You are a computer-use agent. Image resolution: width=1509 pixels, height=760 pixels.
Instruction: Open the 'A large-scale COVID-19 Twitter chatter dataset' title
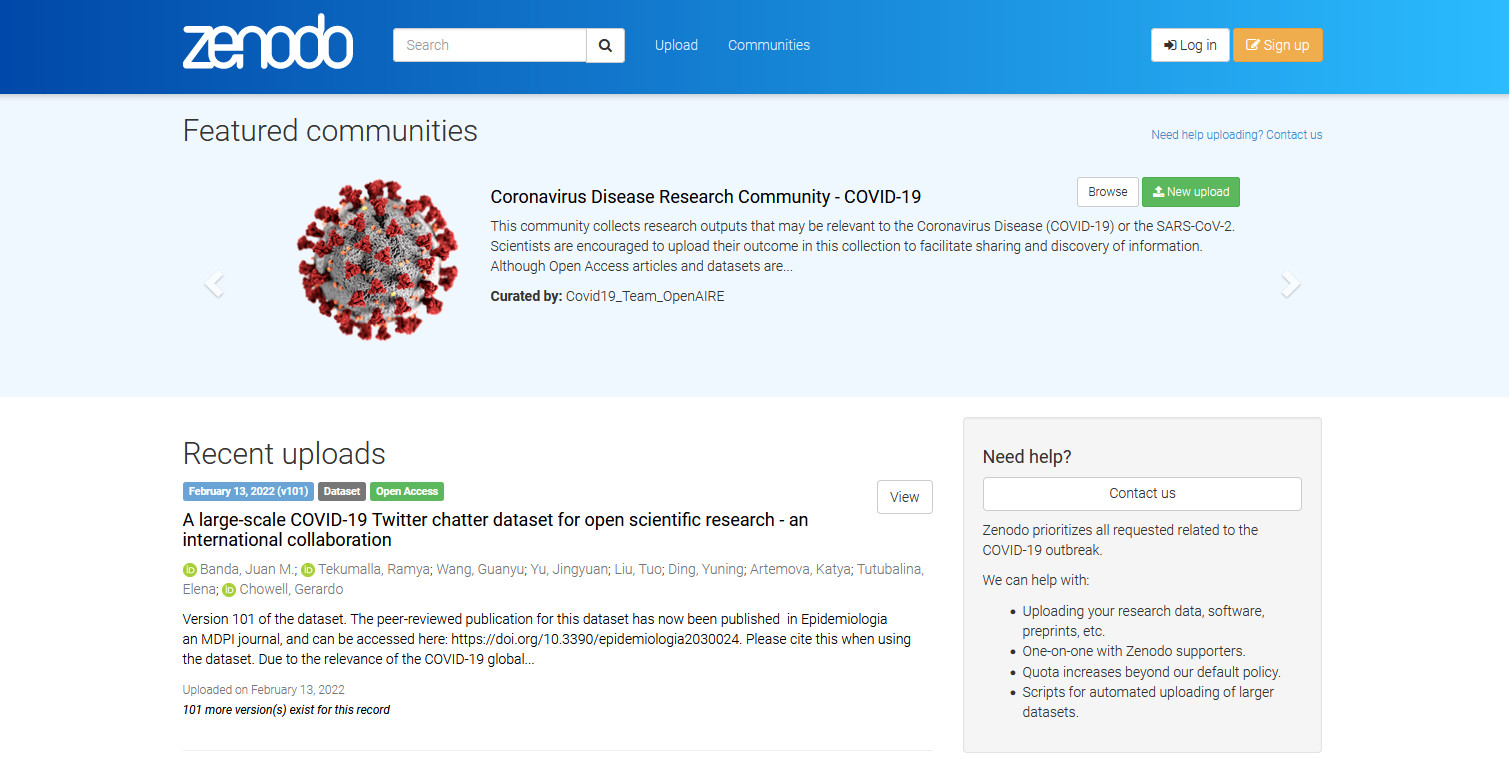tap(495, 530)
